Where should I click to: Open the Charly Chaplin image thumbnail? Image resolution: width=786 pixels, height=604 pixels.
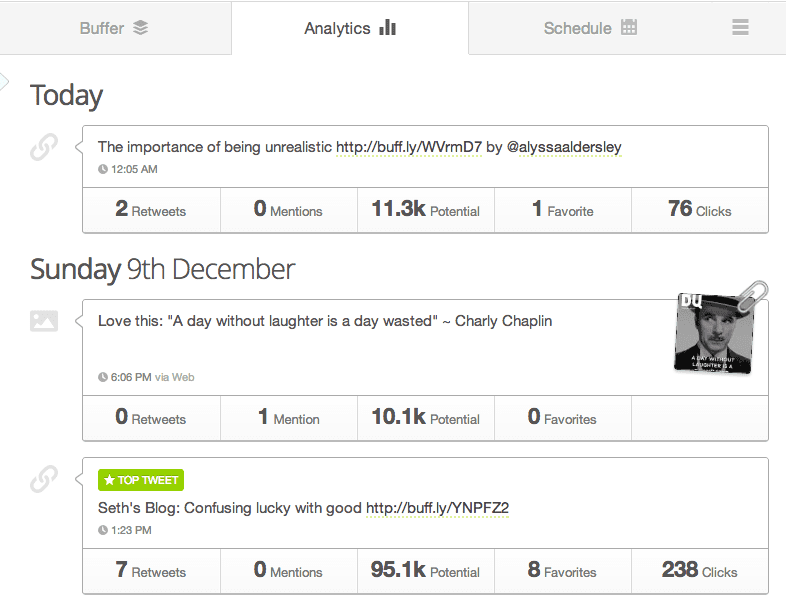pyautogui.click(x=714, y=333)
